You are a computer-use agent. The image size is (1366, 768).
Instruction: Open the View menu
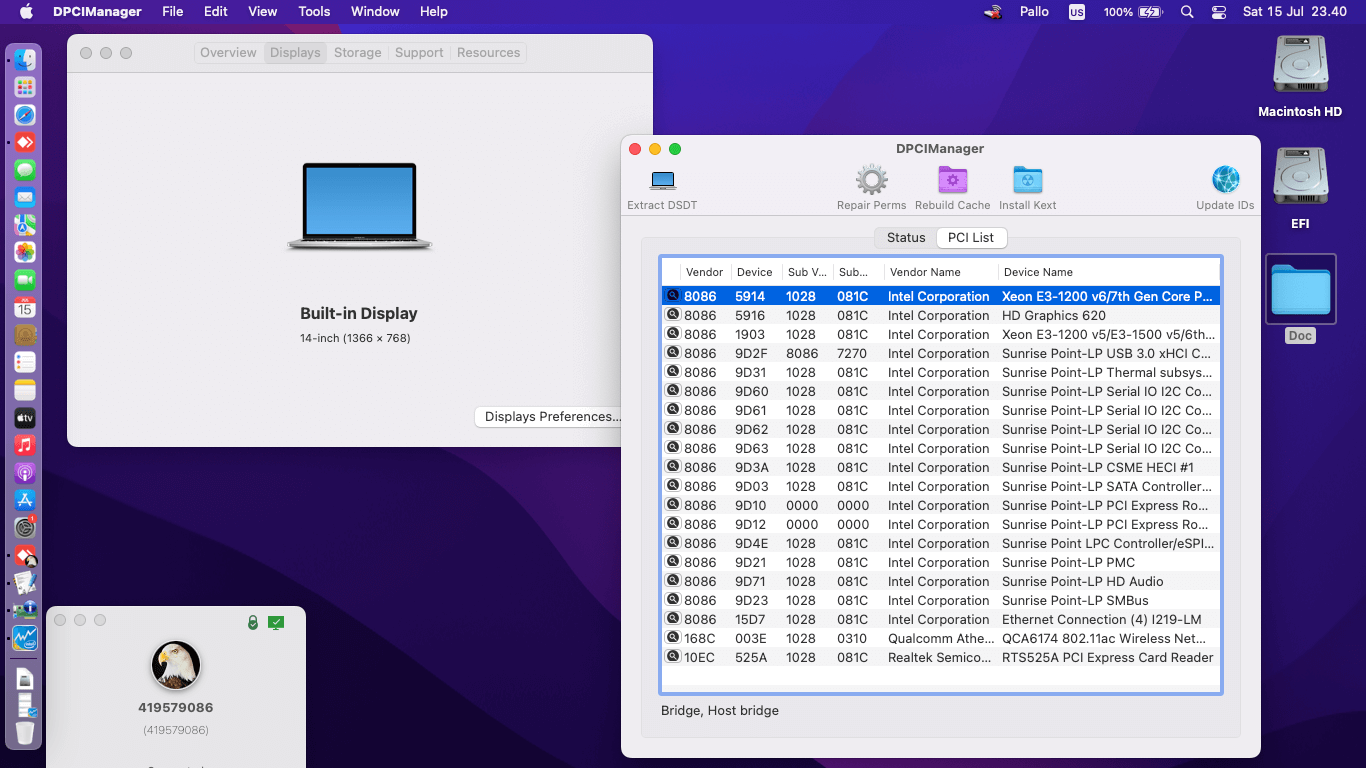point(263,12)
